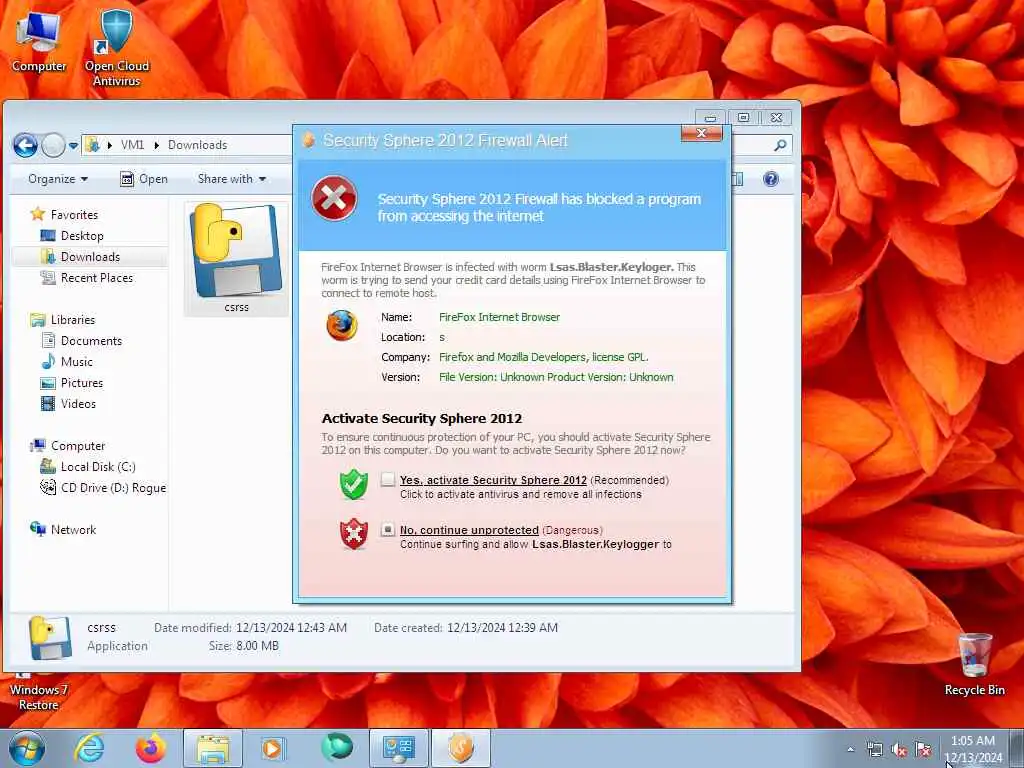This screenshot has width=1024, height=768.
Task: Open the Share with menu
Action: (x=232, y=179)
